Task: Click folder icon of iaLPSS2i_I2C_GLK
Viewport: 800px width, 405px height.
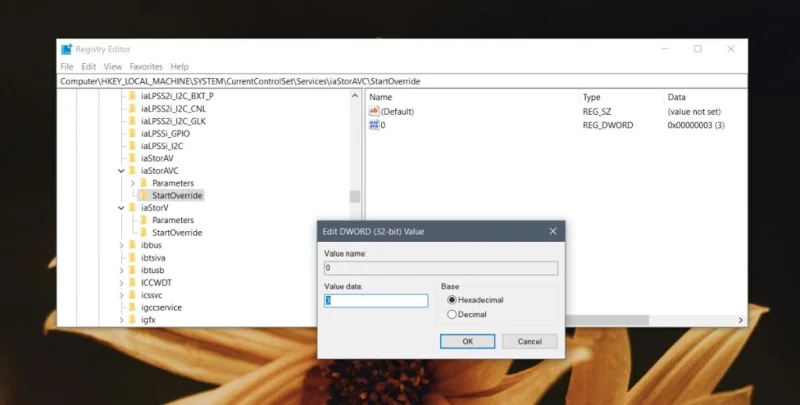Action: (x=133, y=121)
